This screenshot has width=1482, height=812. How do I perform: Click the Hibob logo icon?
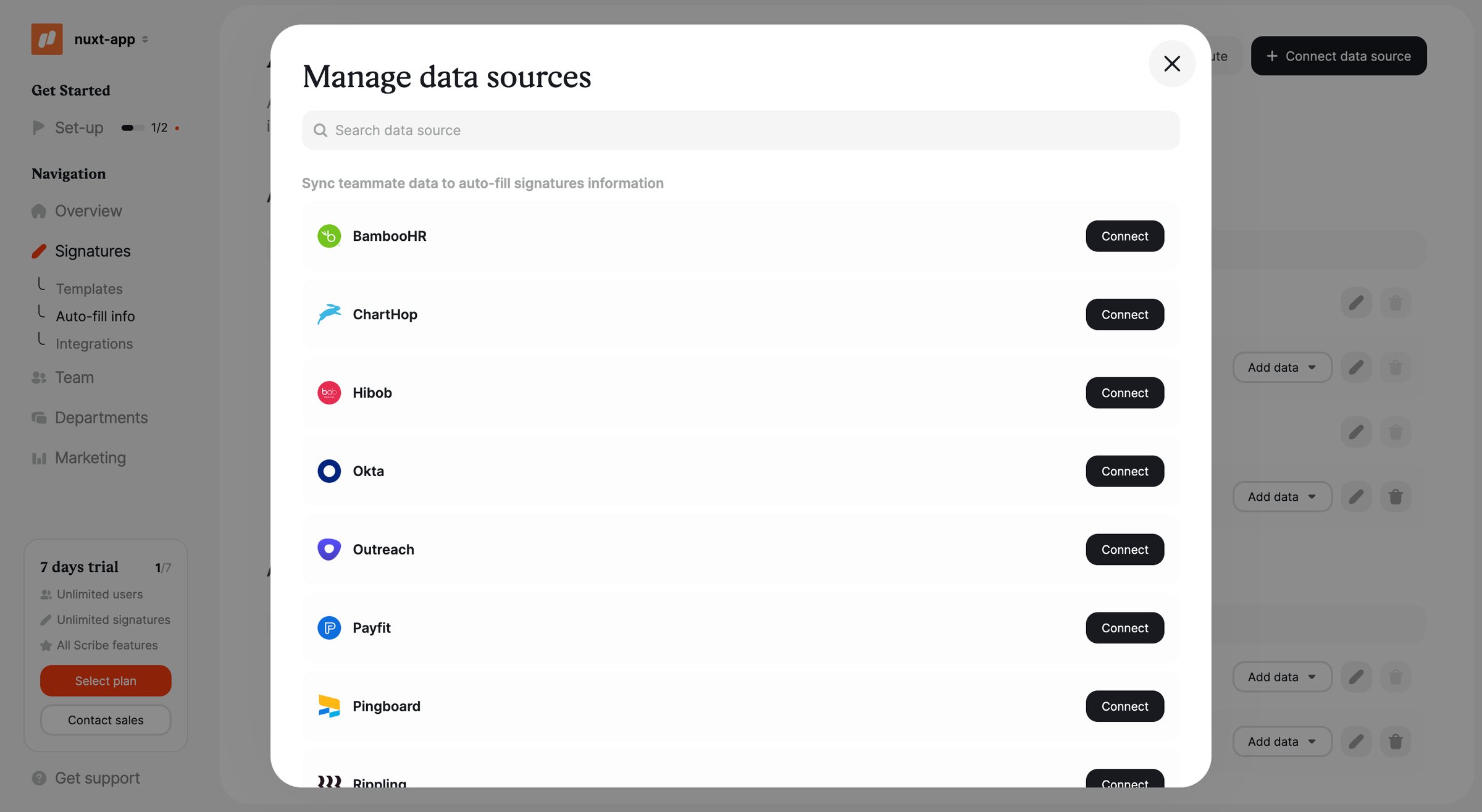329,393
